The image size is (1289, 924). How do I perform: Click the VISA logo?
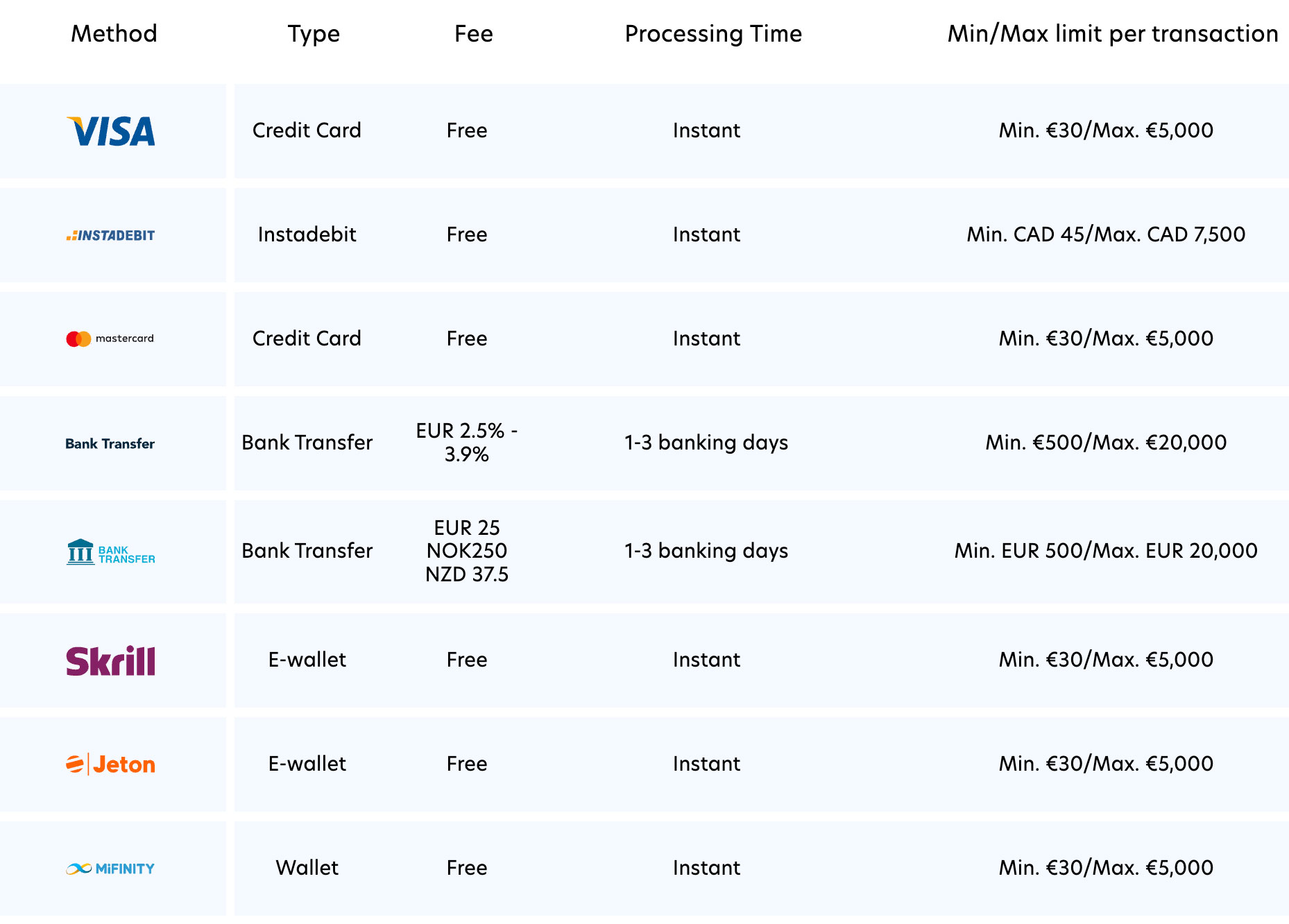coord(110,131)
